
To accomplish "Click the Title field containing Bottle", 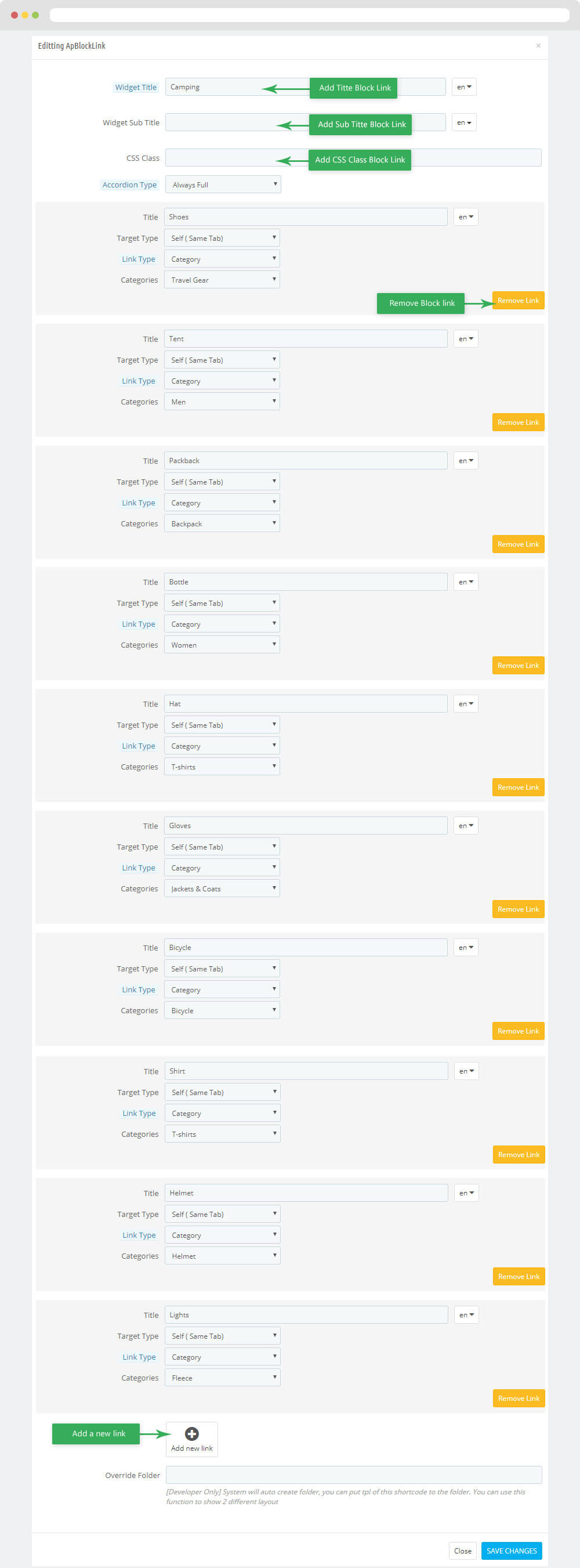I will click(306, 582).
